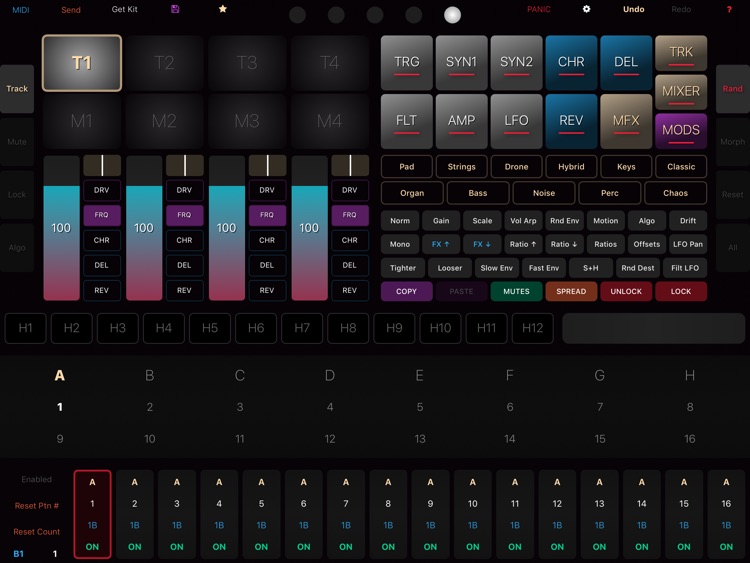750x563 pixels.
Task: Open the TRK page
Action: click(x=681, y=53)
